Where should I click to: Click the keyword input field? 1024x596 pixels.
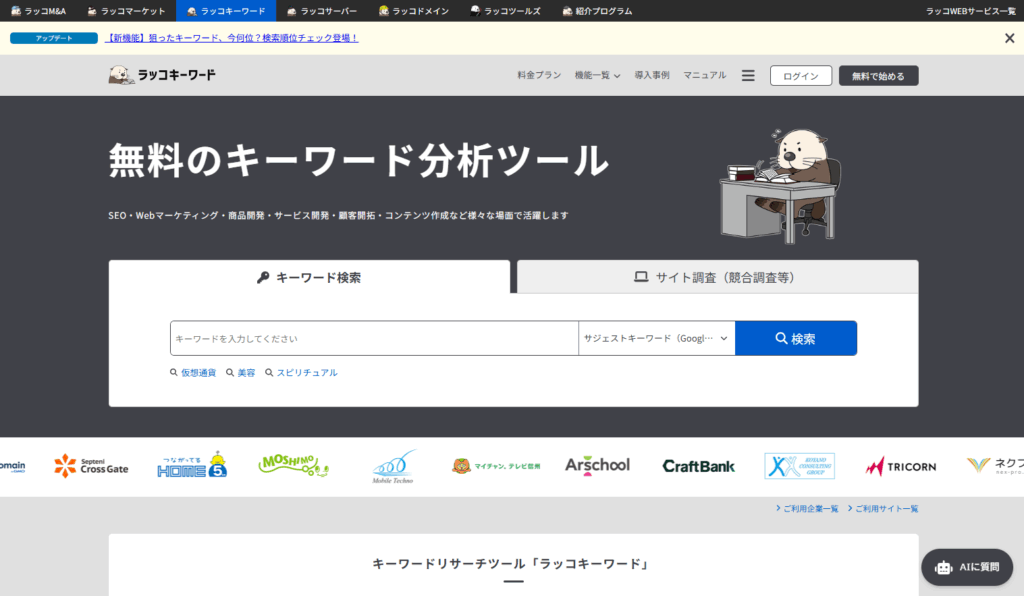click(374, 338)
